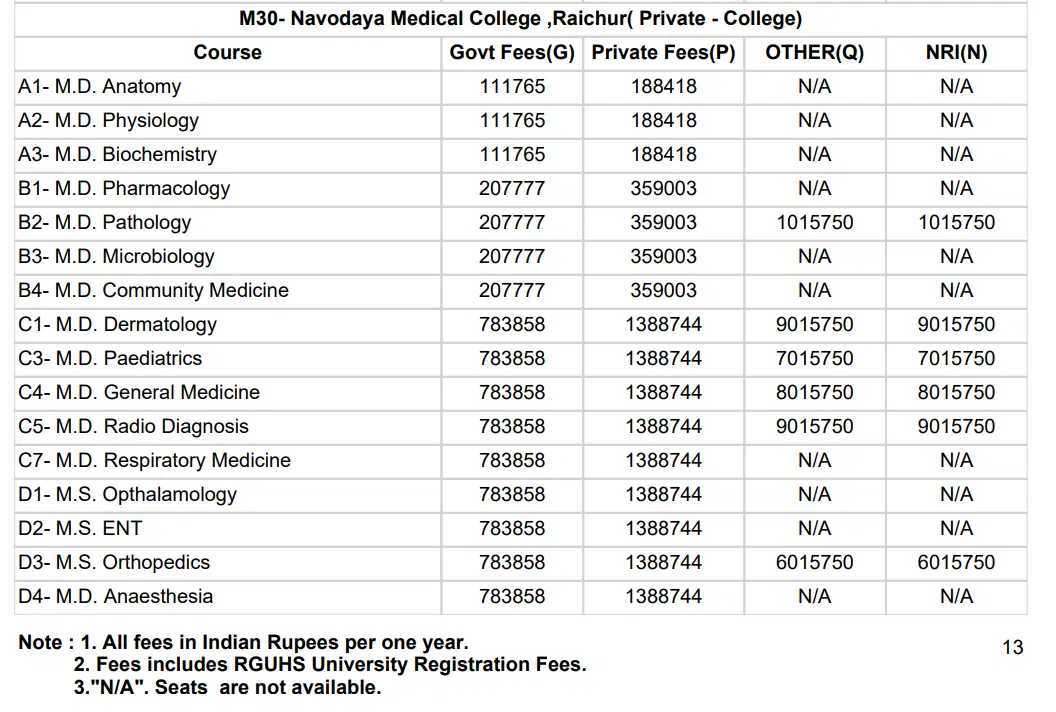The width and height of the screenshot is (1056, 712).
Task: Select the C3- M.D. Paediatrics OTHER fee 7015750
Action: click(814, 359)
